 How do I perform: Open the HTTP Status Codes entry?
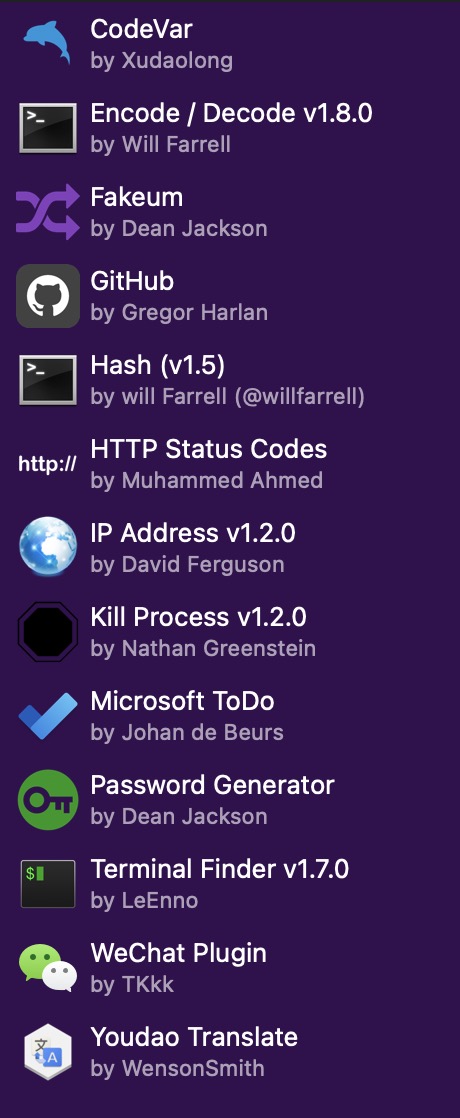(x=230, y=464)
